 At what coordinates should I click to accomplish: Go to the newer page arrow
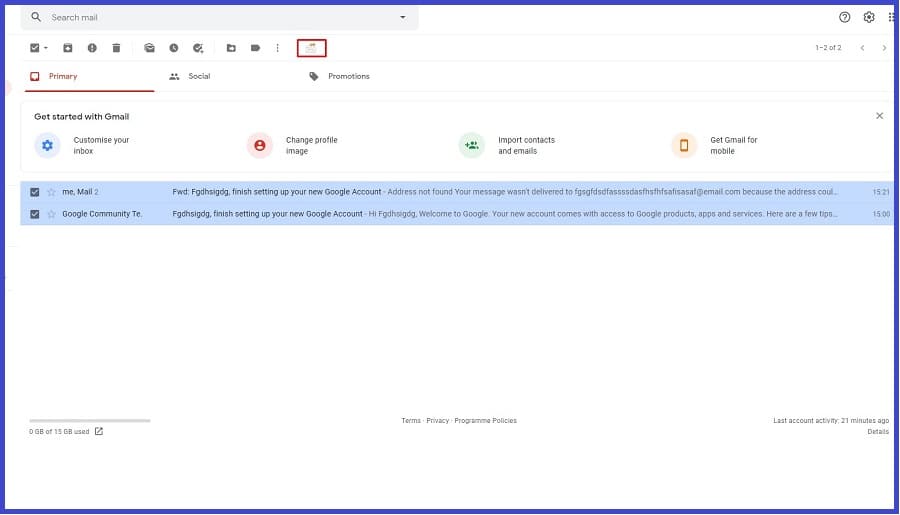pyautogui.click(x=862, y=48)
